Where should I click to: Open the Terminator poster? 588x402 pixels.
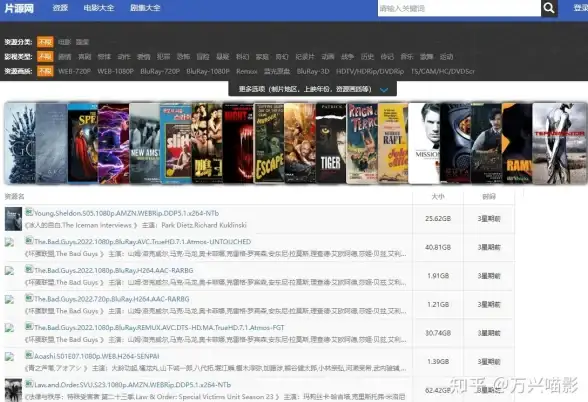560,143
